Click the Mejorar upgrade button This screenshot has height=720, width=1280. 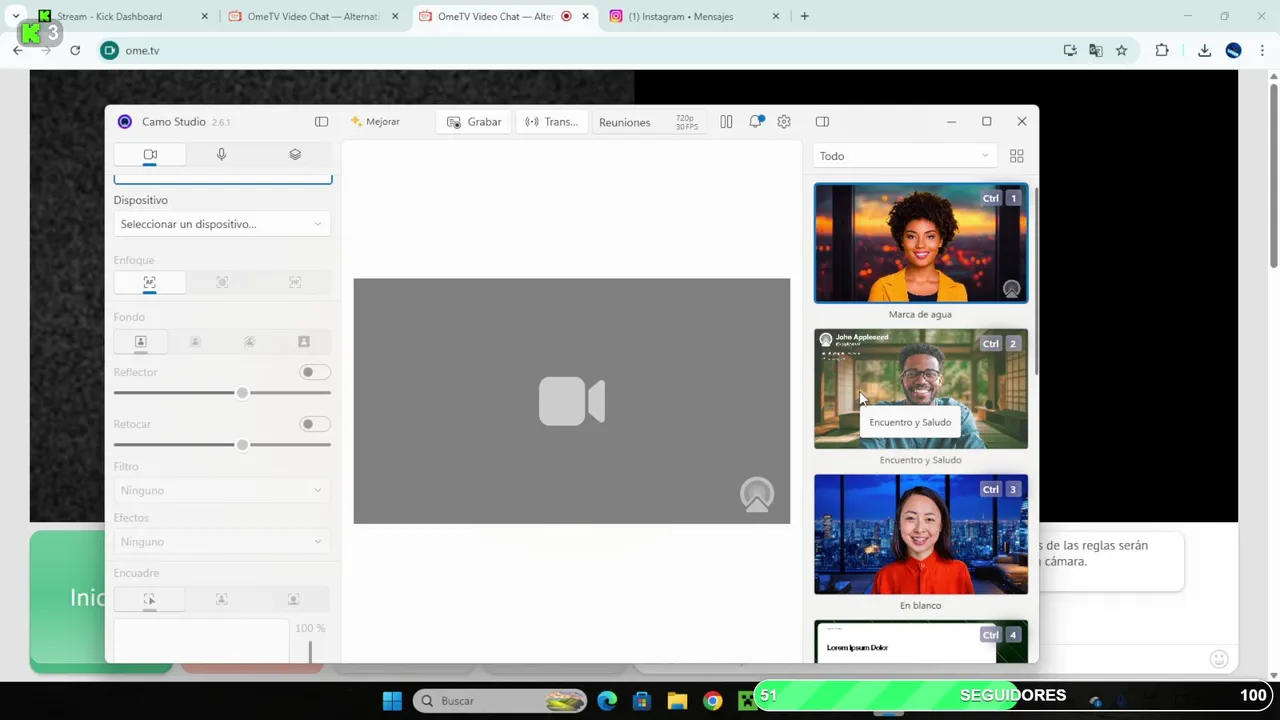375,122
